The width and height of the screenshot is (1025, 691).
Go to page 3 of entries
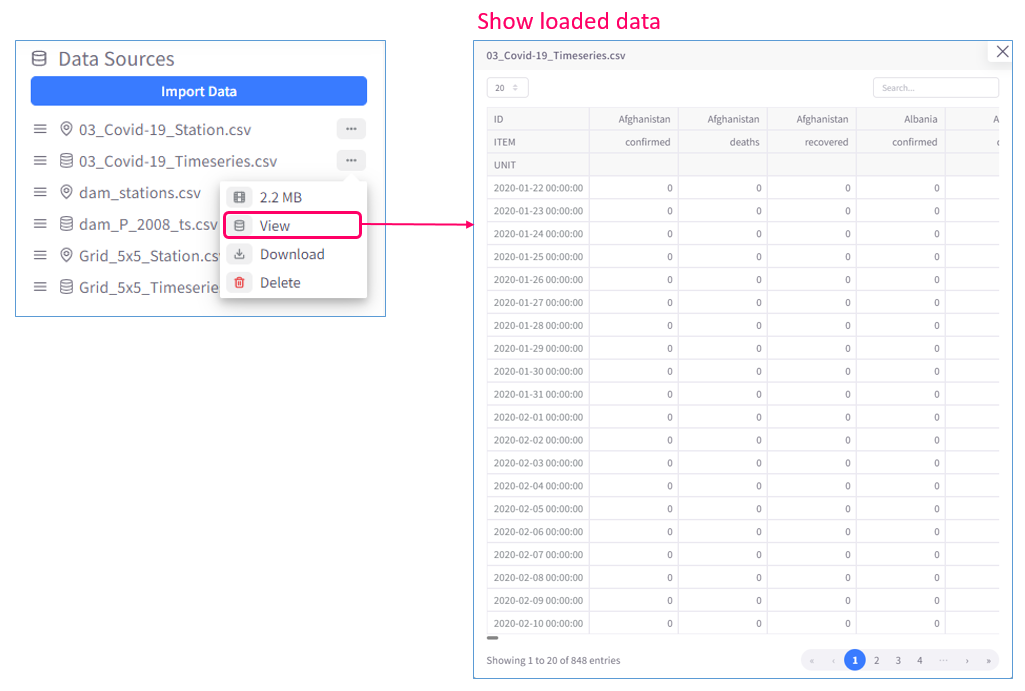(x=898, y=660)
